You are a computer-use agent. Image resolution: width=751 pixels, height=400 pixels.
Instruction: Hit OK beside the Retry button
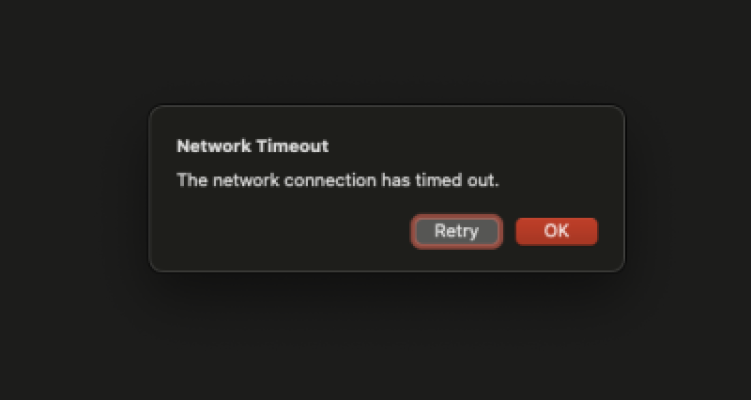[557, 231]
